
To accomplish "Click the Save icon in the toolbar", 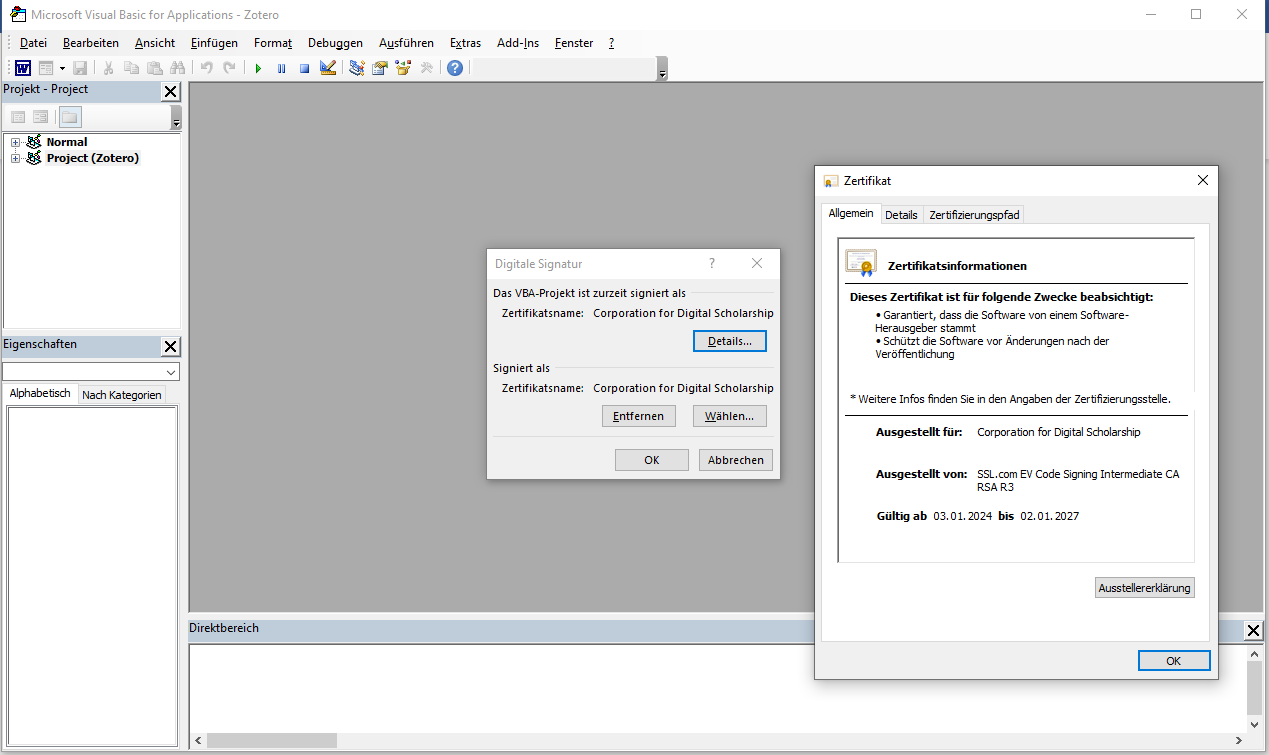I will pos(80,68).
